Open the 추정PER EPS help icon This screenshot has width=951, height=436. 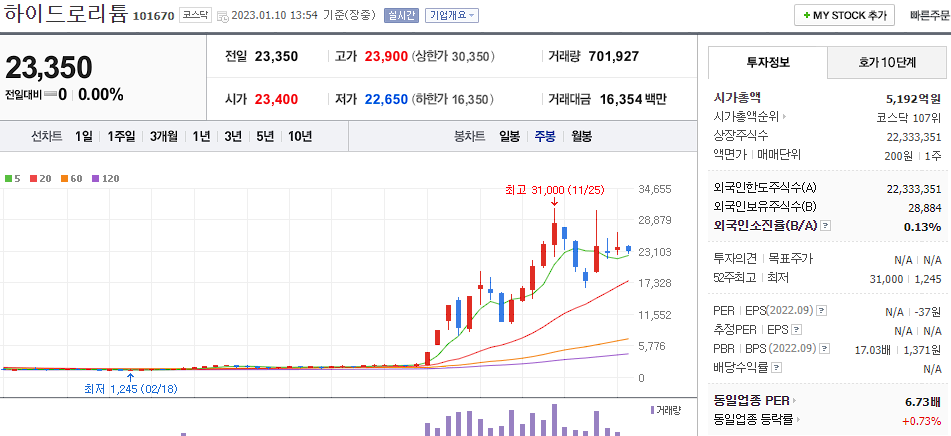click(x=797, y=330)
